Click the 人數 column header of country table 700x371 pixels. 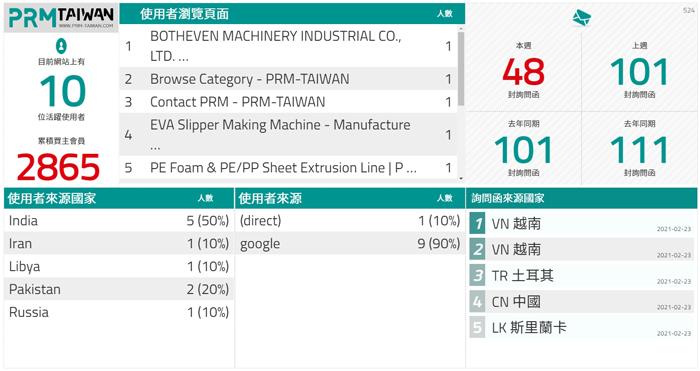pyautogui.click(x=206, y=198)
